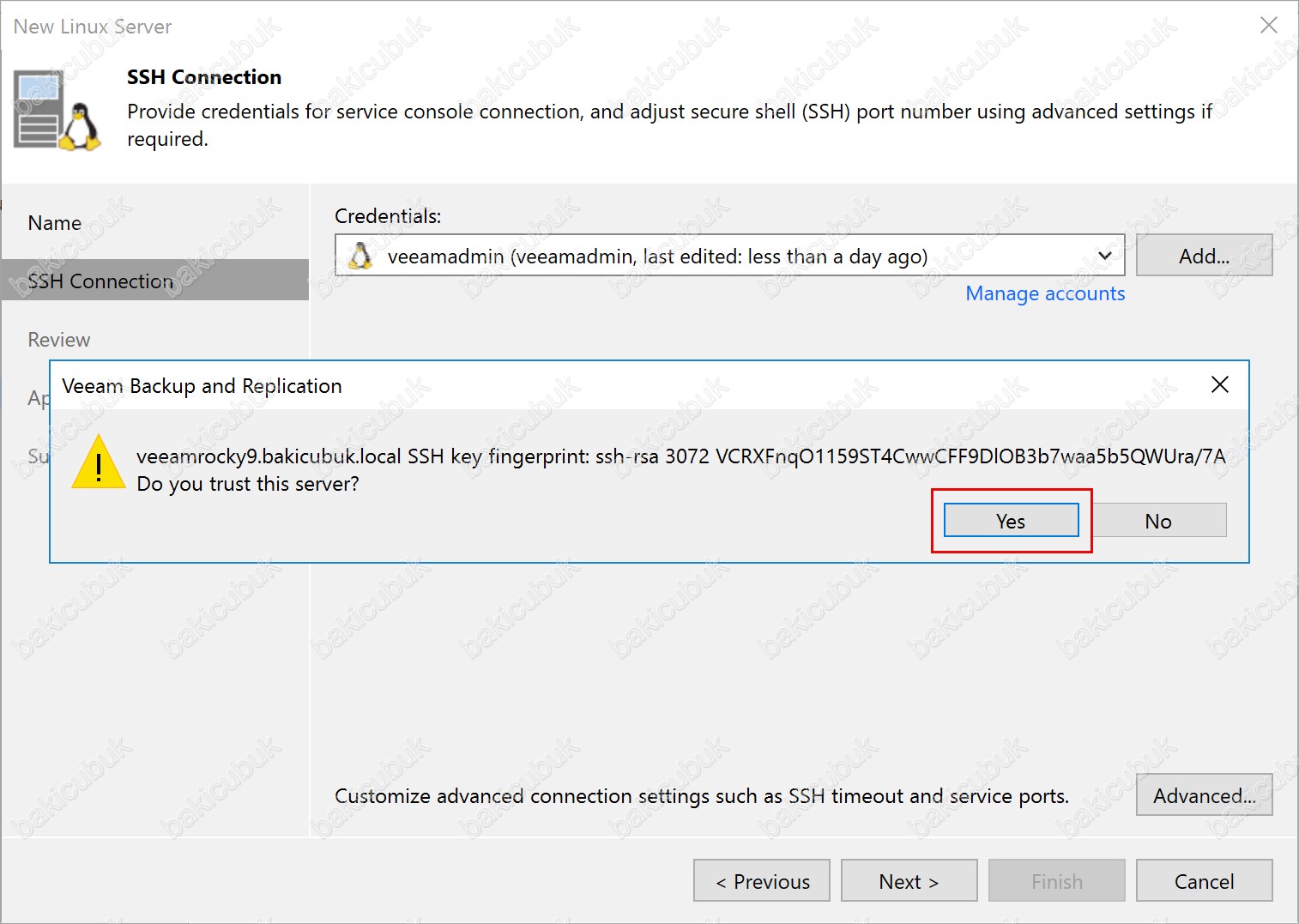
Task: Click the Add... credentials button
Action: click(1204, 256)
